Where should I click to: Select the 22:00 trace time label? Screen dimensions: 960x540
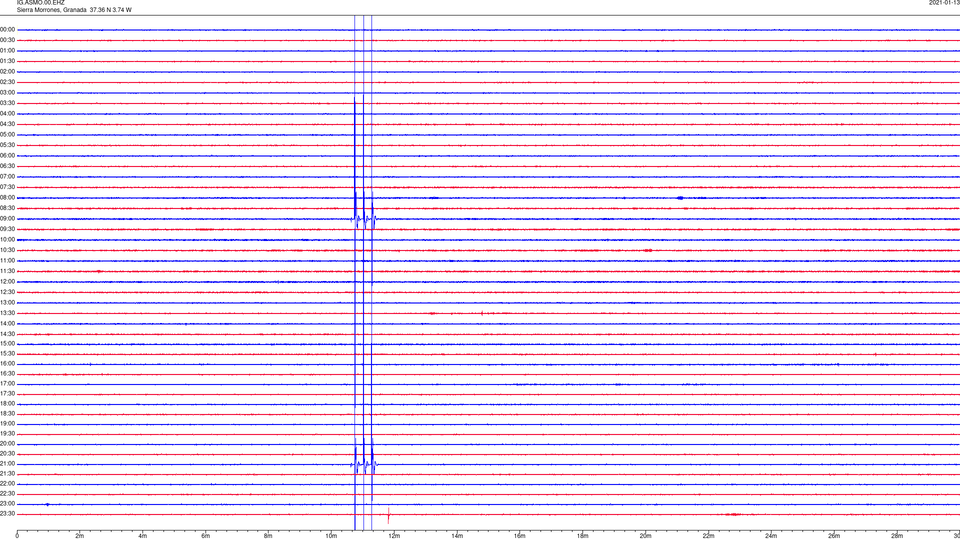pyautogui.click(x=7, y=484)
